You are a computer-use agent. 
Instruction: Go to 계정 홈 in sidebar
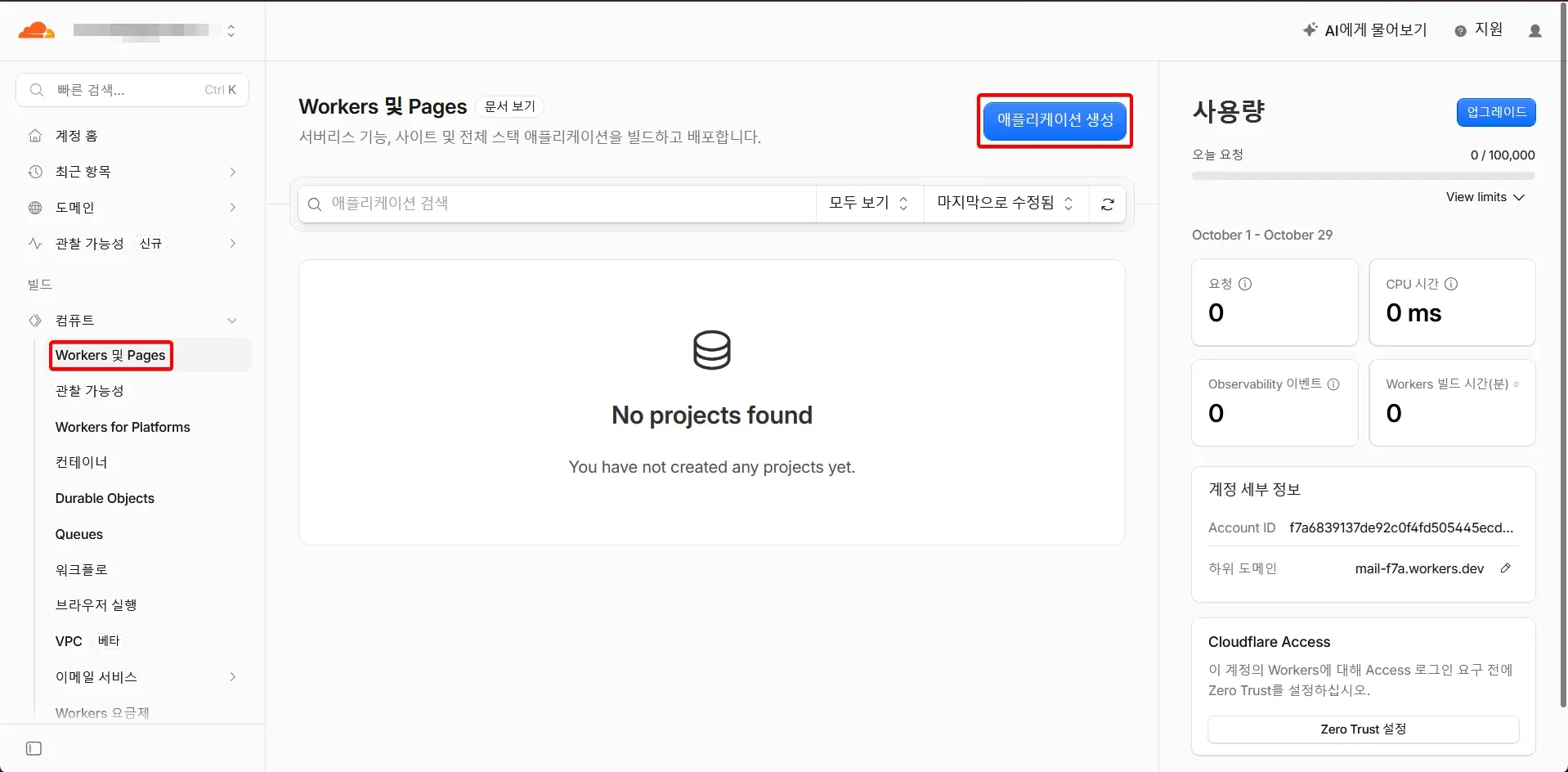[76, 136]
